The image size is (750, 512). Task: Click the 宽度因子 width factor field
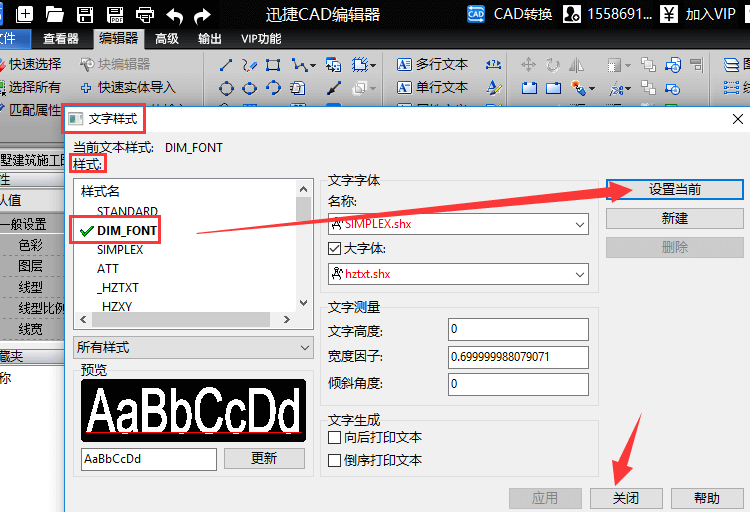click(x=518, y=357)
